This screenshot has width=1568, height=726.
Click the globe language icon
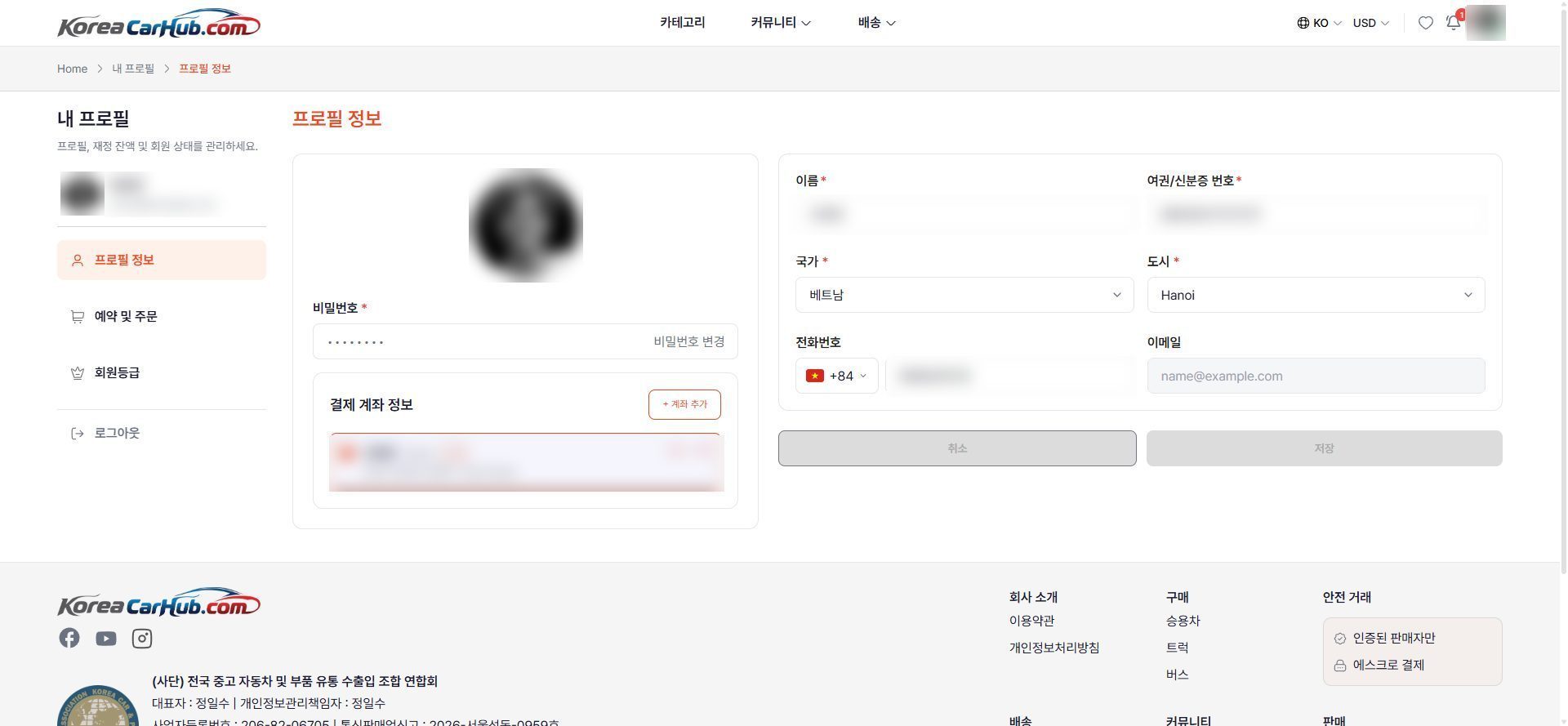1303,23
